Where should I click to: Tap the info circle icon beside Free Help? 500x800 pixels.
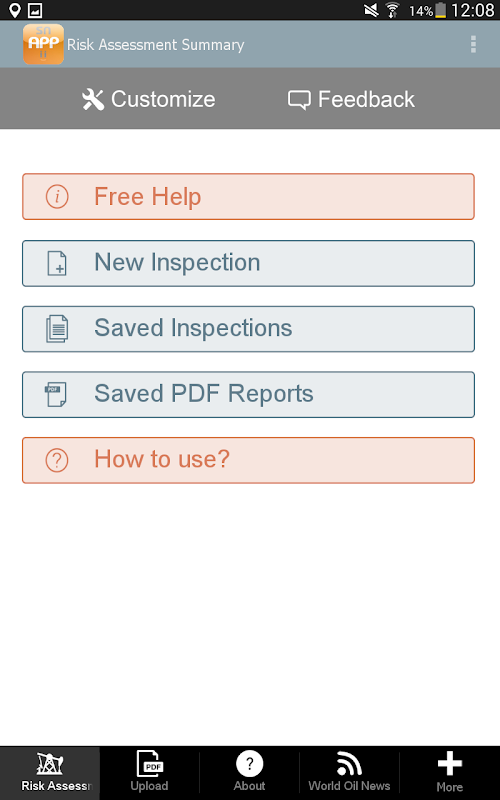[x=57, y=196]
